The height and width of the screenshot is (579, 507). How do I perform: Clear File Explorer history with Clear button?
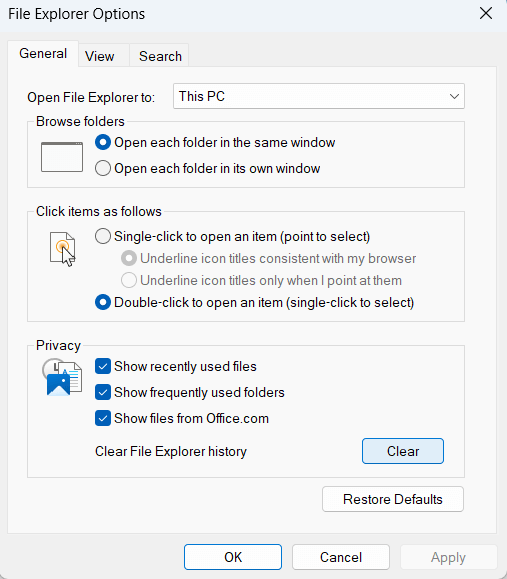pyautogui.click(x=402, y=451)
